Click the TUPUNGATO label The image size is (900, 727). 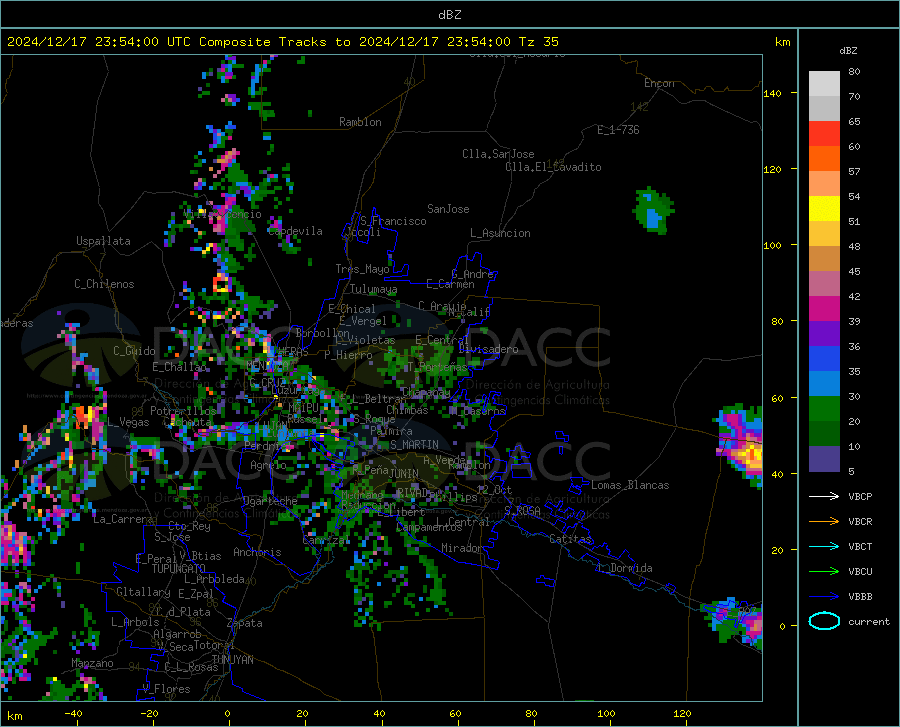179,569
